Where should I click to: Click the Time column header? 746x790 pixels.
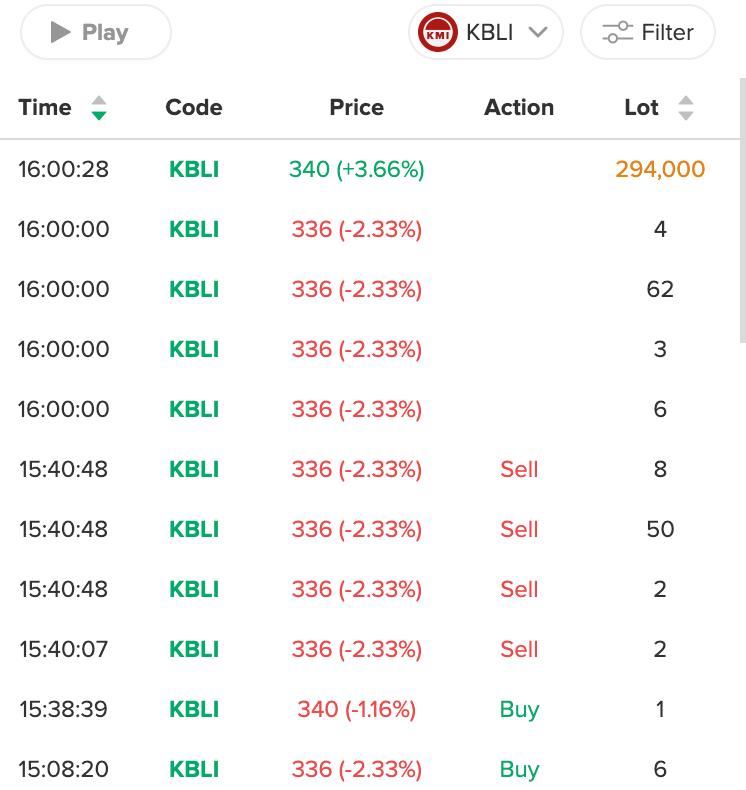(45, 108)
